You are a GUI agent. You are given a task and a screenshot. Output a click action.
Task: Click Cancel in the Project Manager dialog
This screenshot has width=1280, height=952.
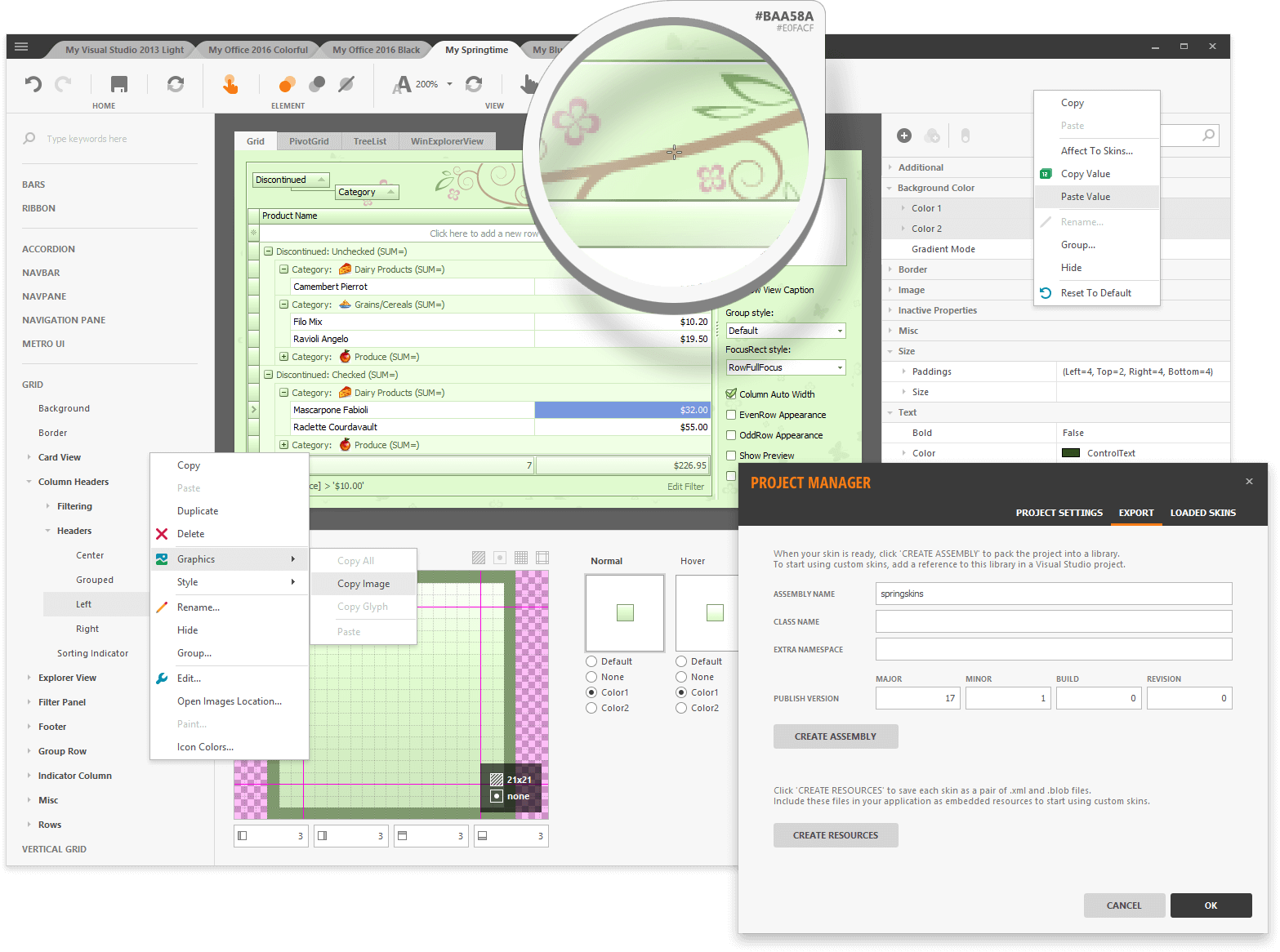click(x=1124, y=905)
